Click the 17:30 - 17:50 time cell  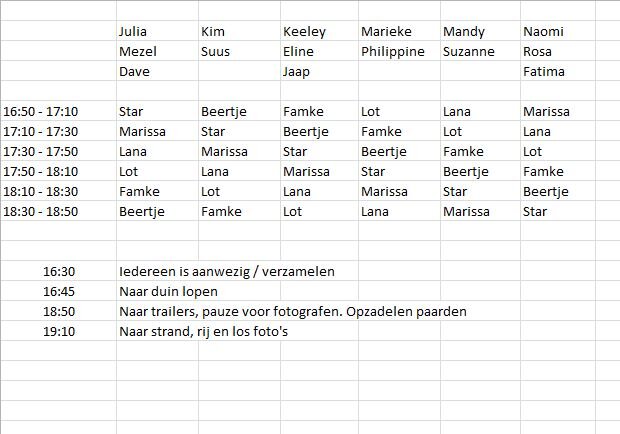click(x=59, y=151)
